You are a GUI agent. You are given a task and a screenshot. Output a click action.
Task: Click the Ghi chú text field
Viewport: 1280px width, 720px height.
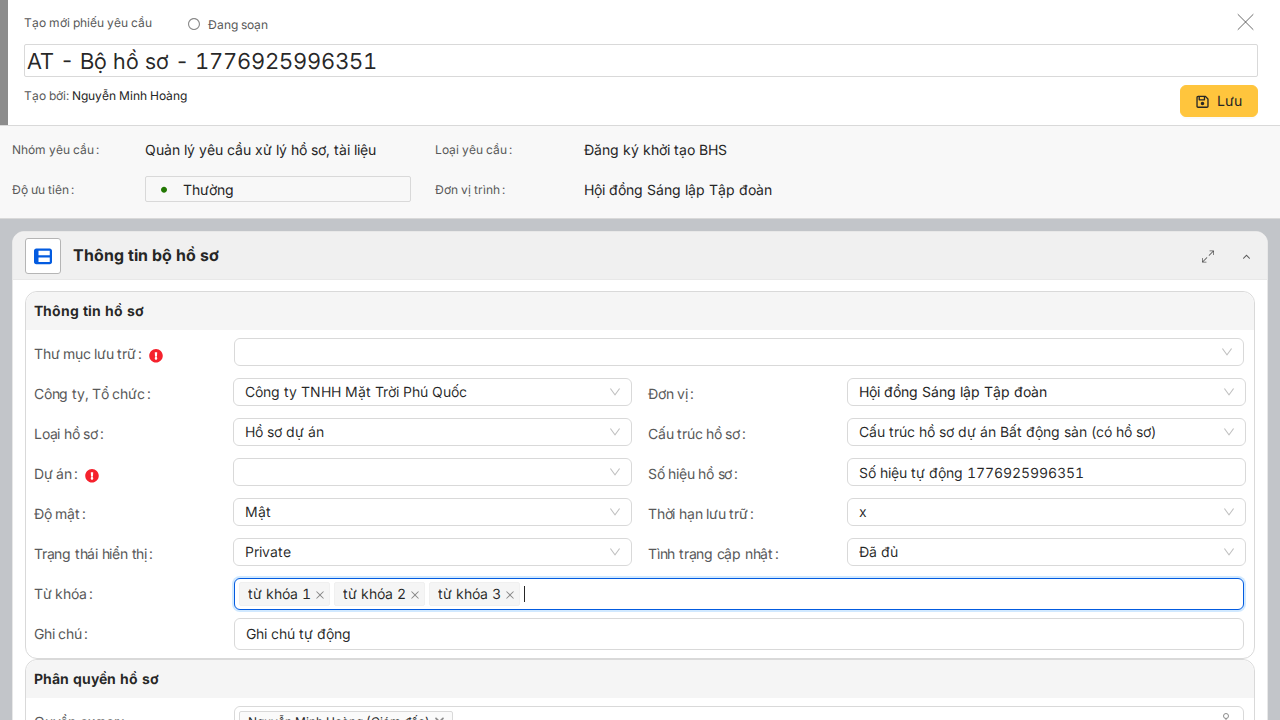[x=738, y=634]
